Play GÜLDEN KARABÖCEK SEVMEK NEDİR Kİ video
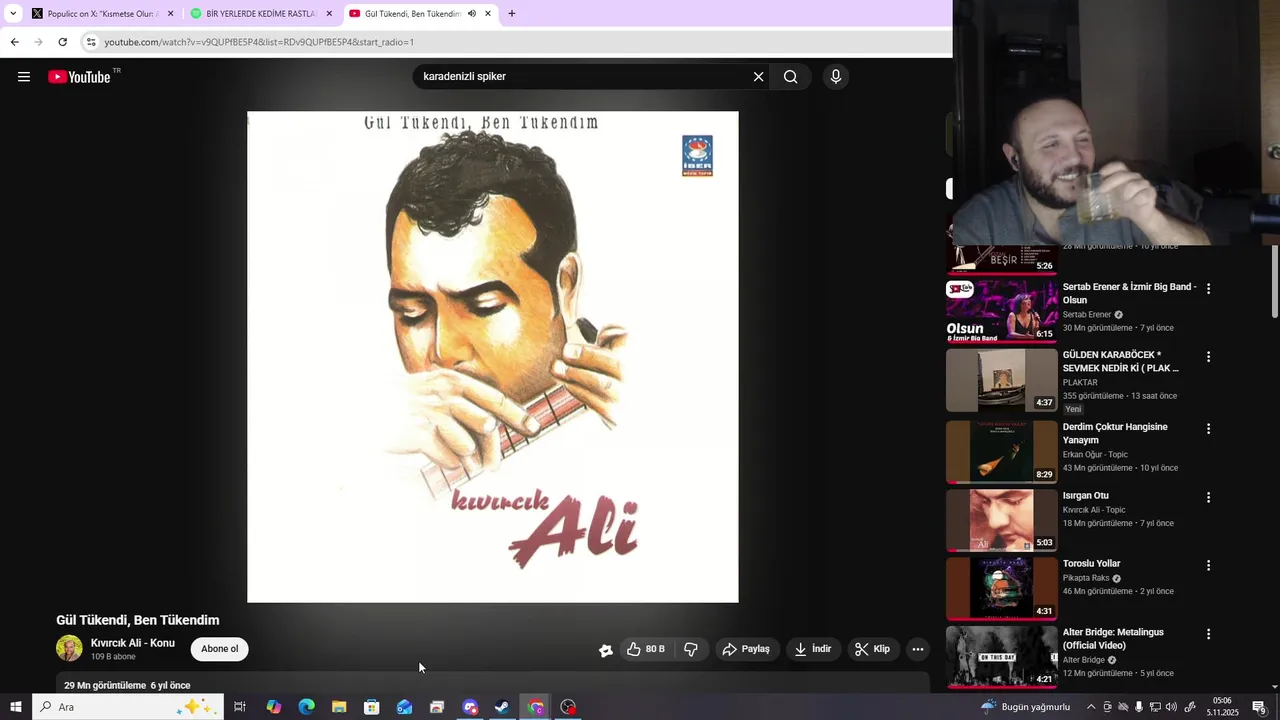The width and height of the screenshot is (1280, 720). [1001, 380]
